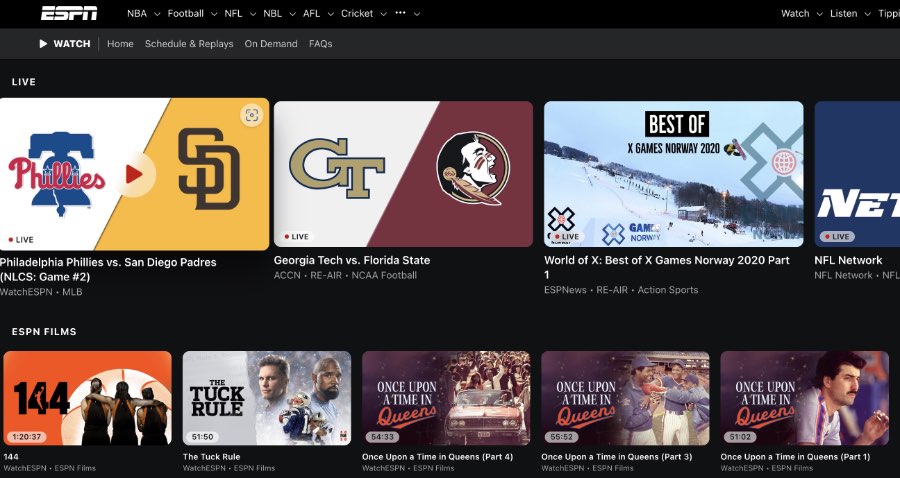Expand the AFL dropdown chevron
This screenshot has height=478, width=900.
(330, 14)
